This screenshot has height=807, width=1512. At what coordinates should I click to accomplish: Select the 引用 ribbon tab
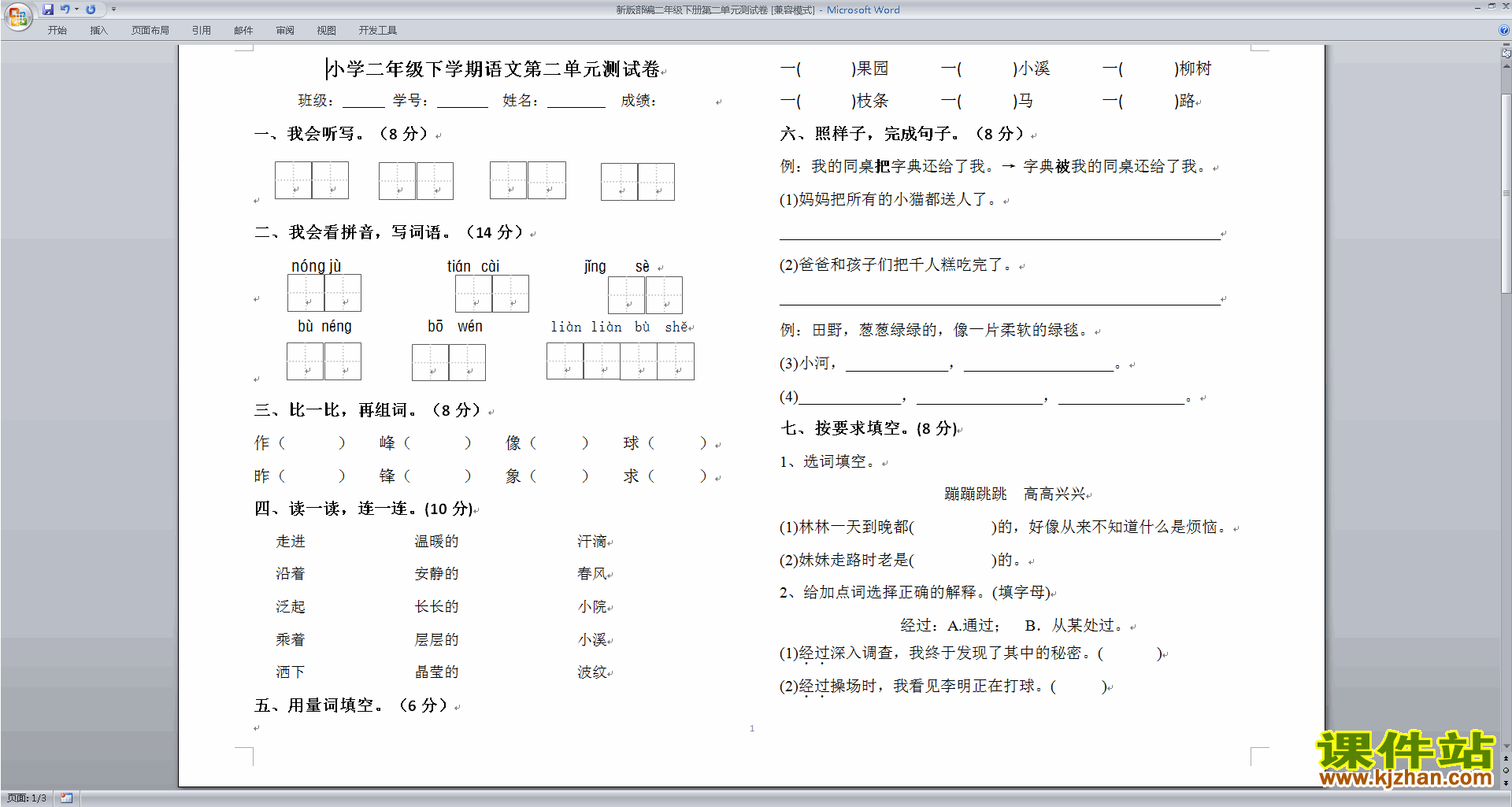click(202, 31)
